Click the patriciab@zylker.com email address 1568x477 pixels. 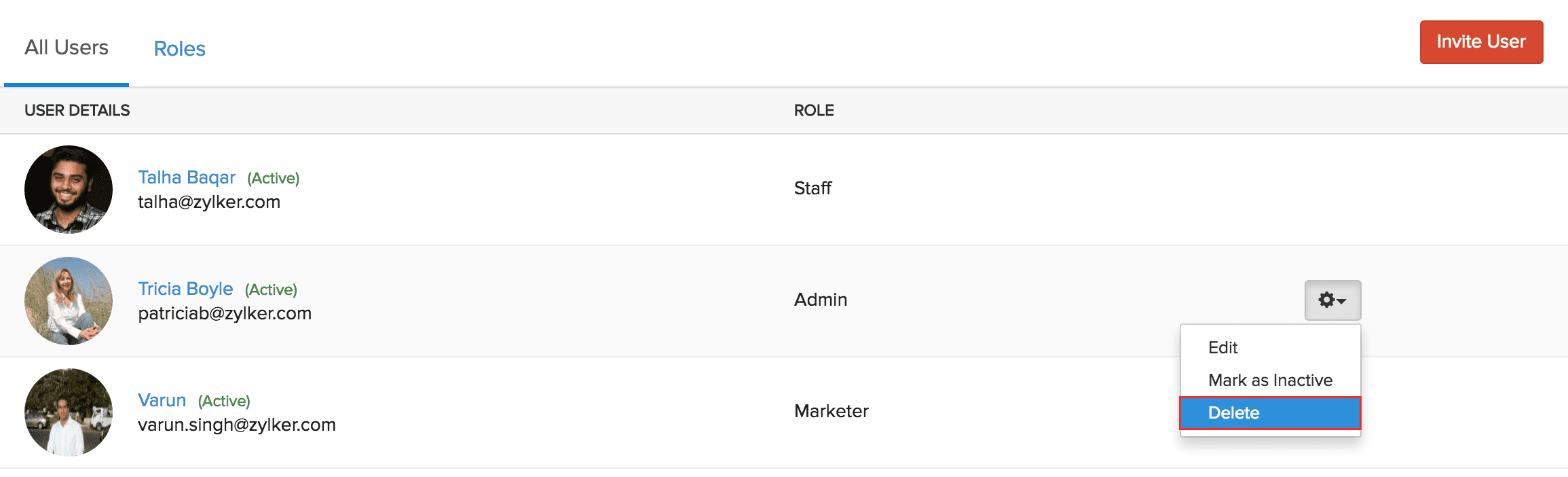click(x=225, y=314)
